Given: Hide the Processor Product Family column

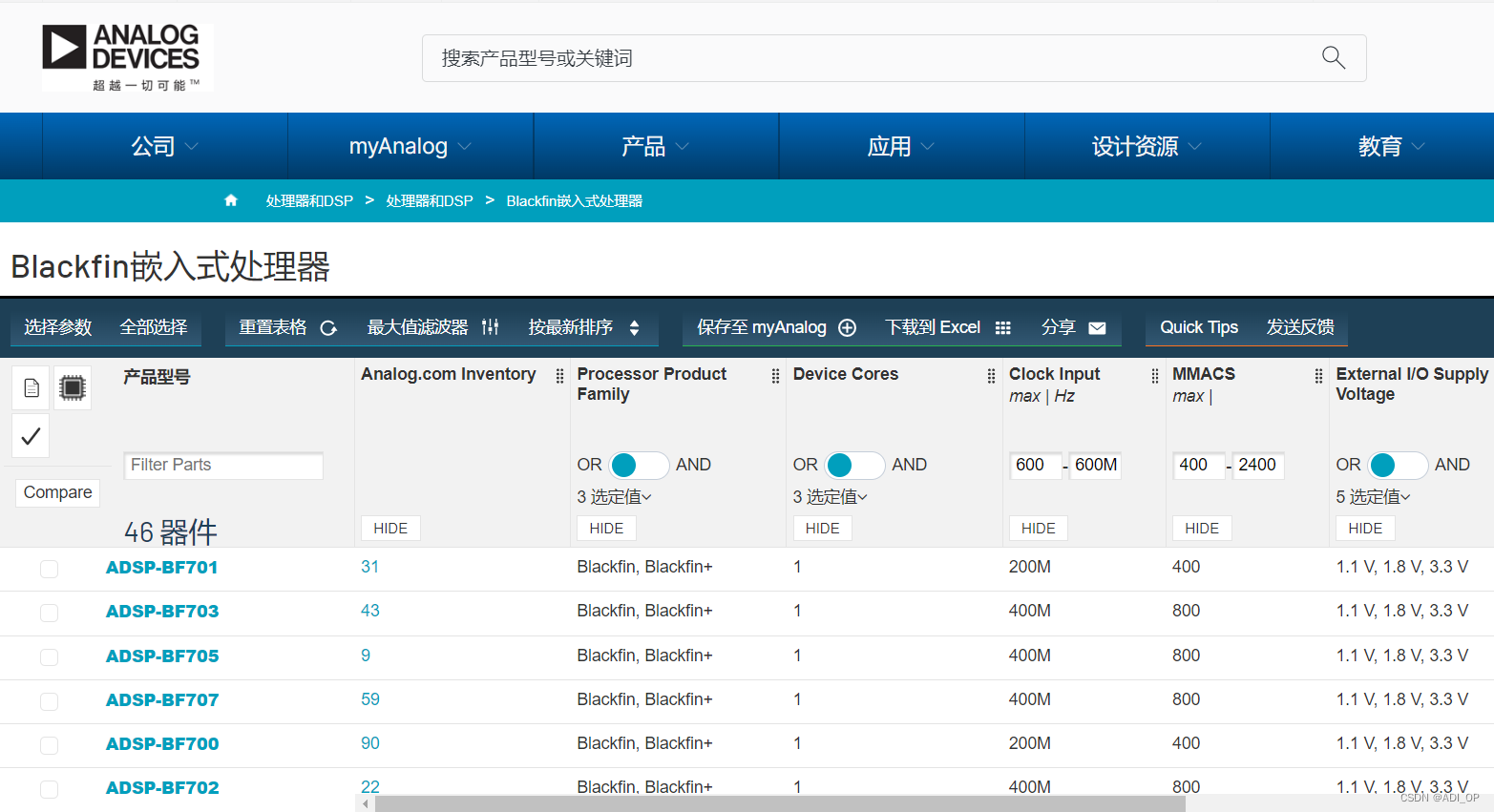Looking at the screenshot, I should pyautogui.click(x=606, y=529).
